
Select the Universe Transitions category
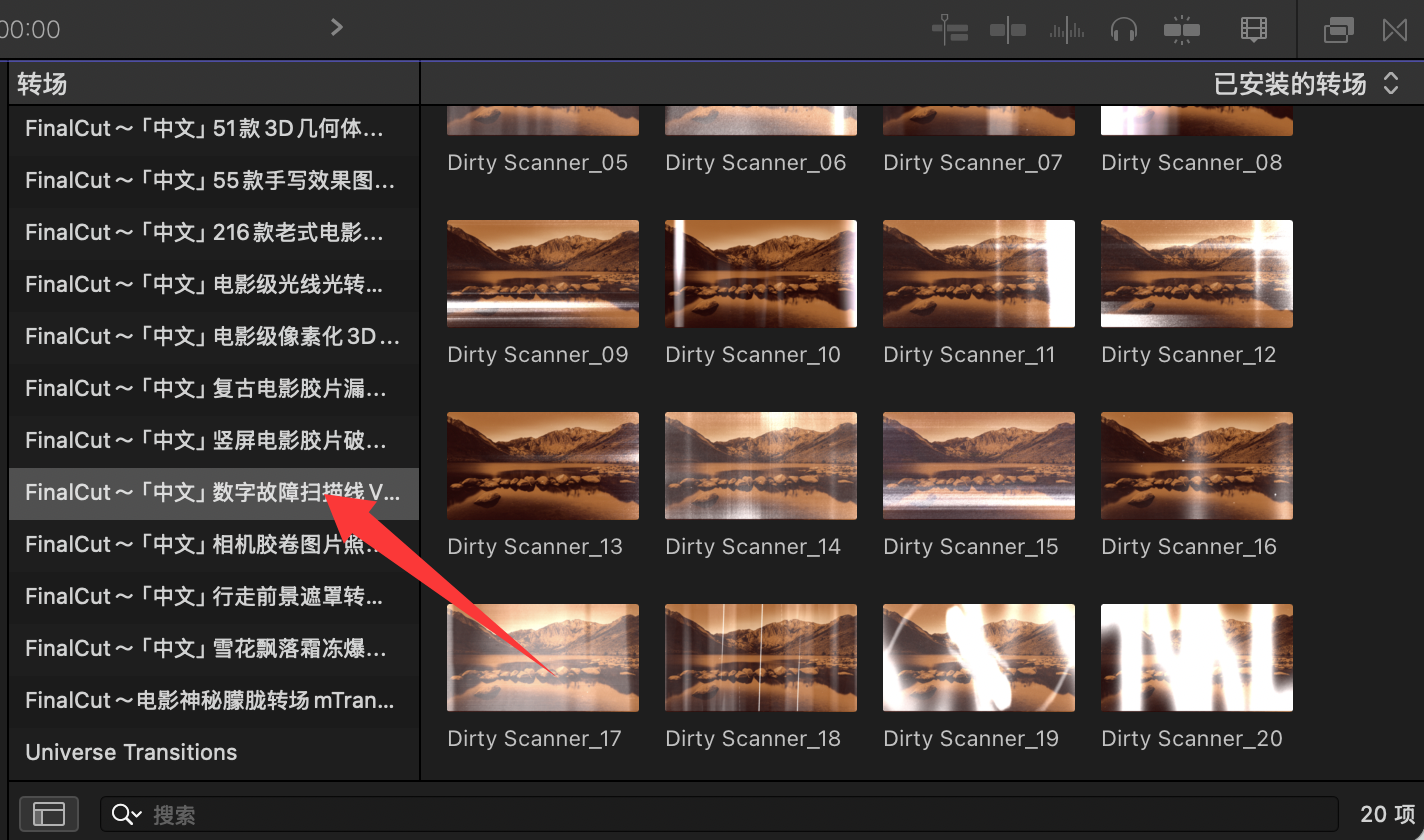(131, 752)
